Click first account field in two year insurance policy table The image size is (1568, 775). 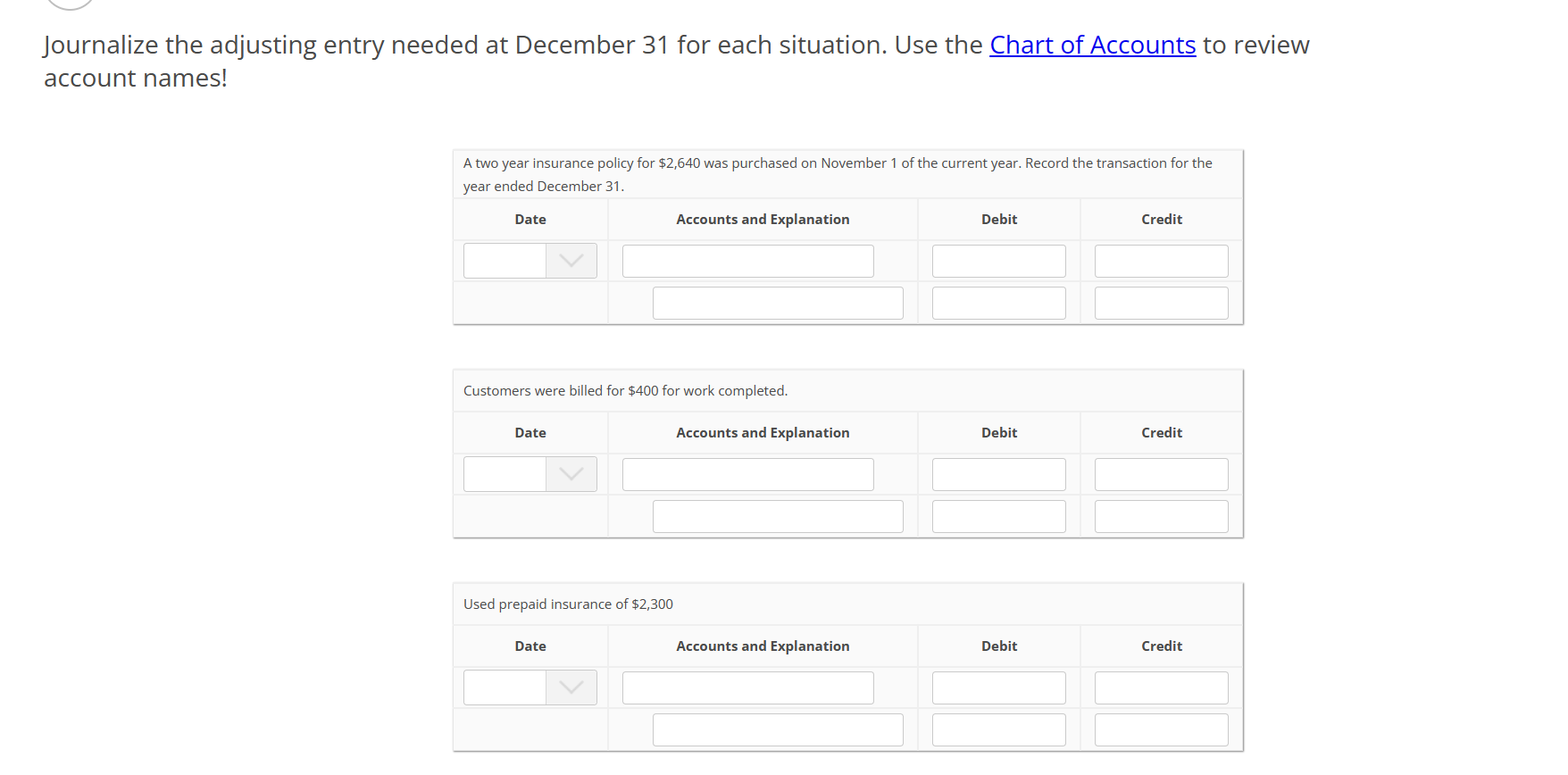pos(748,261)
